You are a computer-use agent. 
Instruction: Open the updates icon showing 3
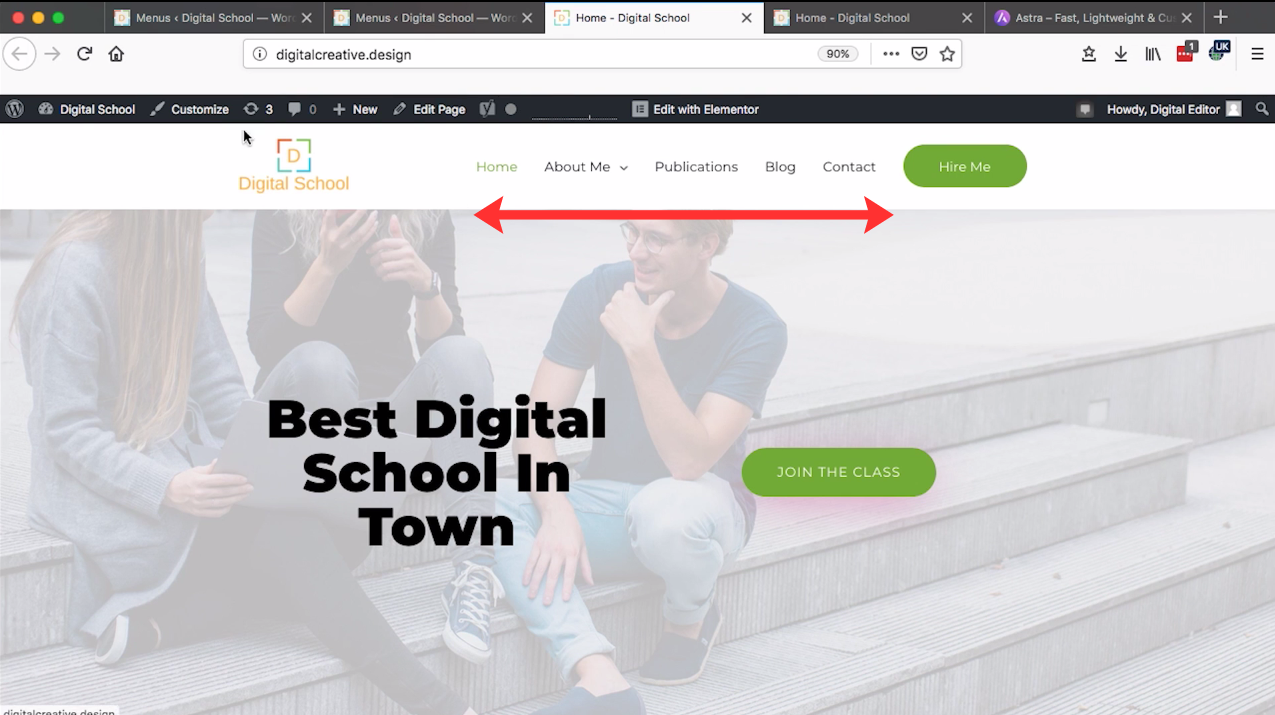[x=258, y=109]
